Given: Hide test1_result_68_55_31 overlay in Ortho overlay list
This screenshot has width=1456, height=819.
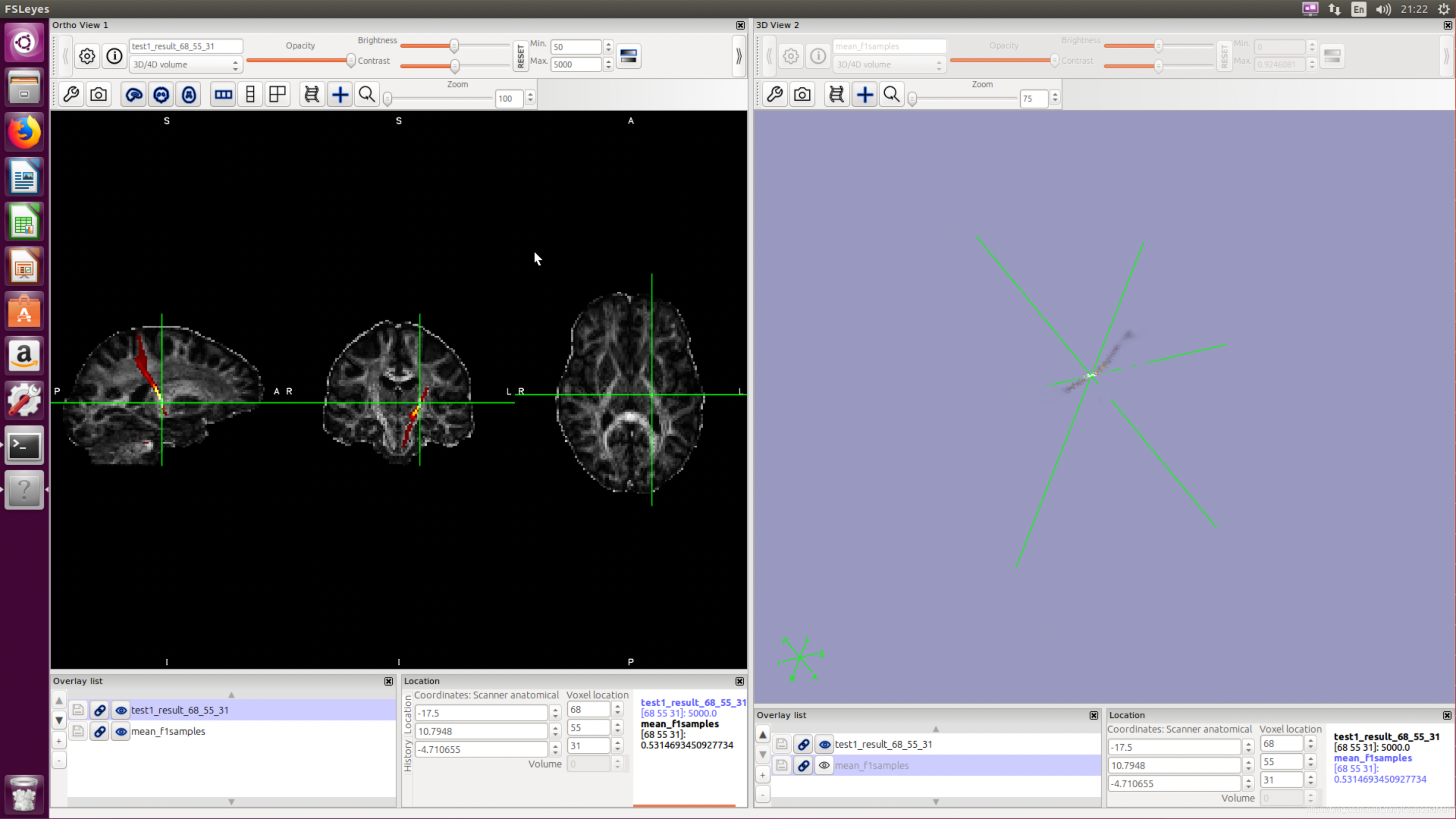Looking at the screenshot, I should [121, 710].
